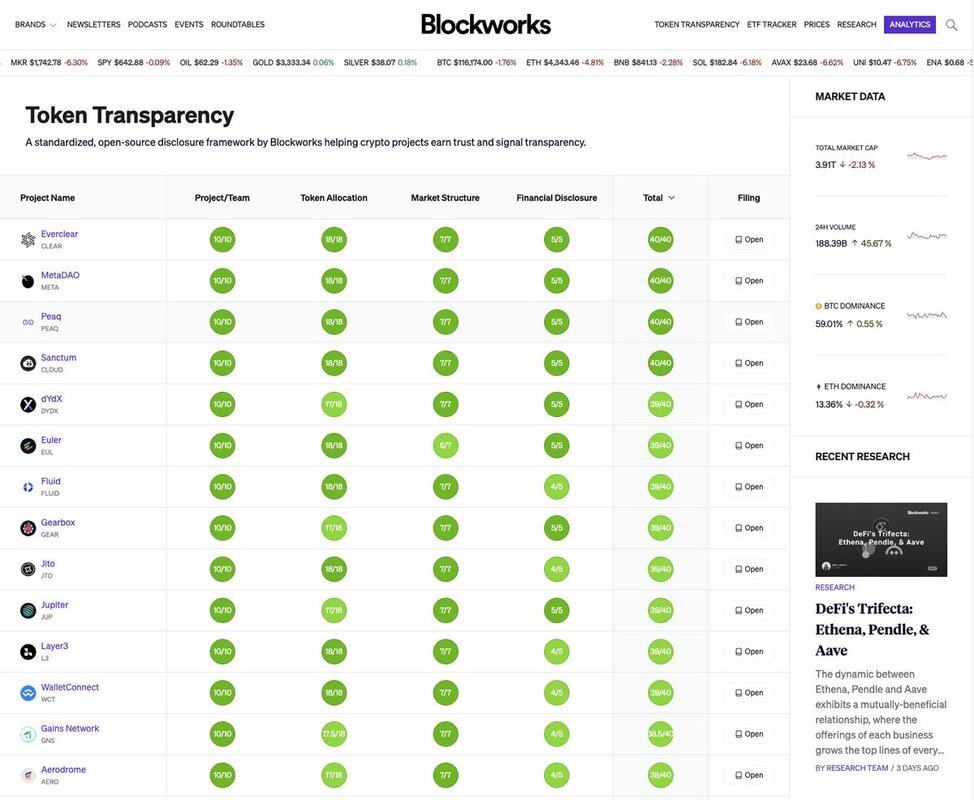Click Gains Network's 17.5/18 allocation badge

[334, 734]
